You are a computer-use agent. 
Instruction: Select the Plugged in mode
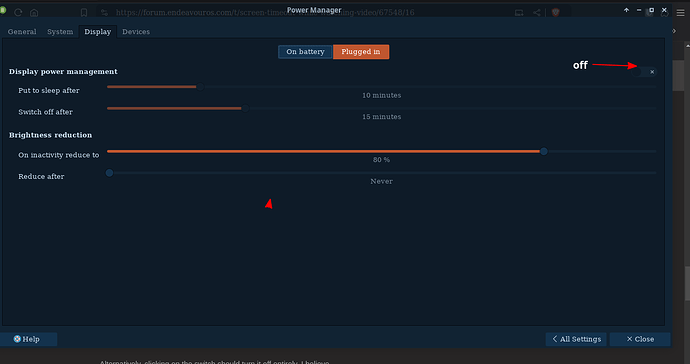pyautogui.click(x=361, y=51)
